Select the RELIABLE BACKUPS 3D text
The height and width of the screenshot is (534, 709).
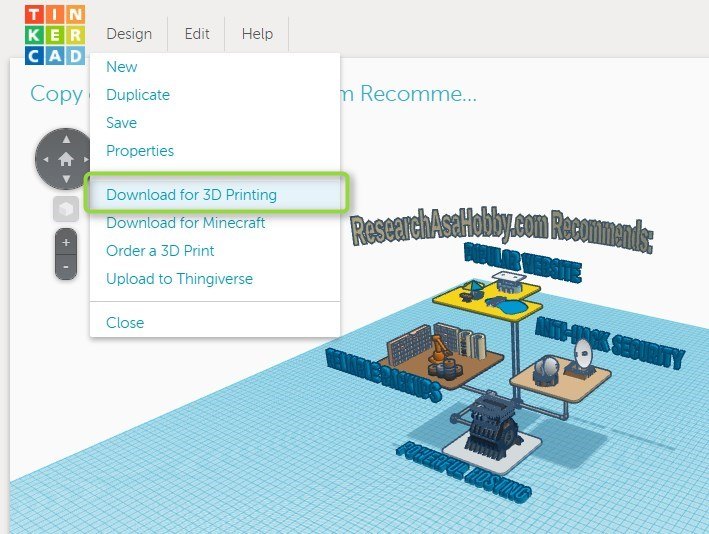click(x=383, y=375)
